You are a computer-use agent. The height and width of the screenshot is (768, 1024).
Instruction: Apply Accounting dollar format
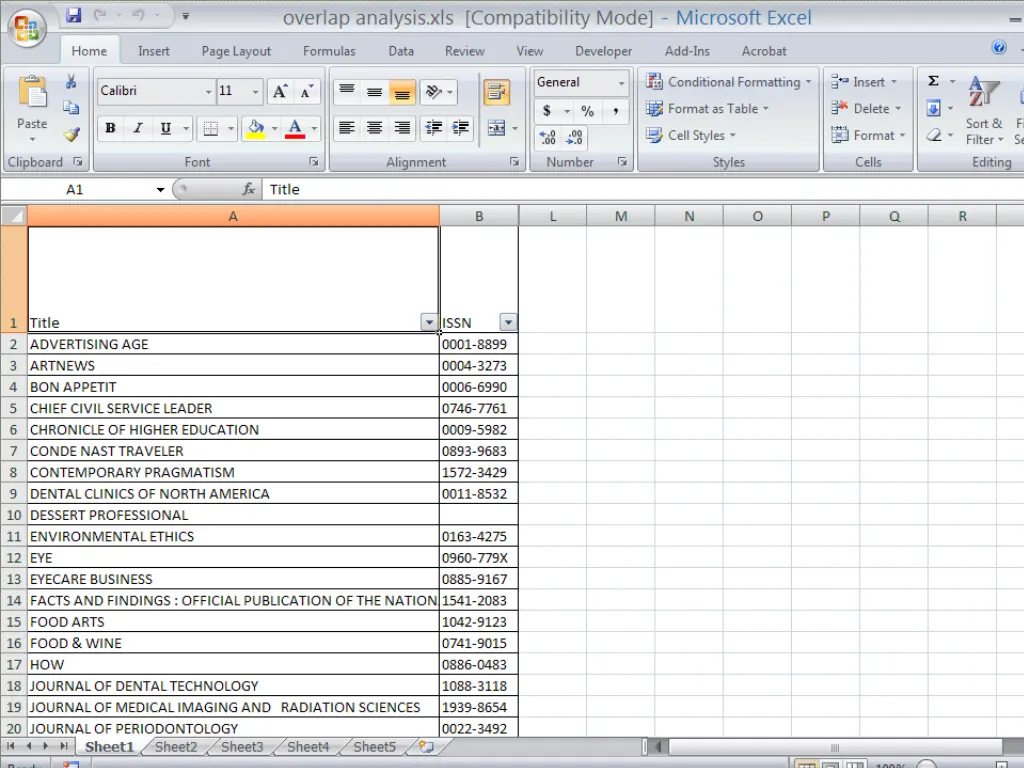pyautogui.click(x=547, y=111)
